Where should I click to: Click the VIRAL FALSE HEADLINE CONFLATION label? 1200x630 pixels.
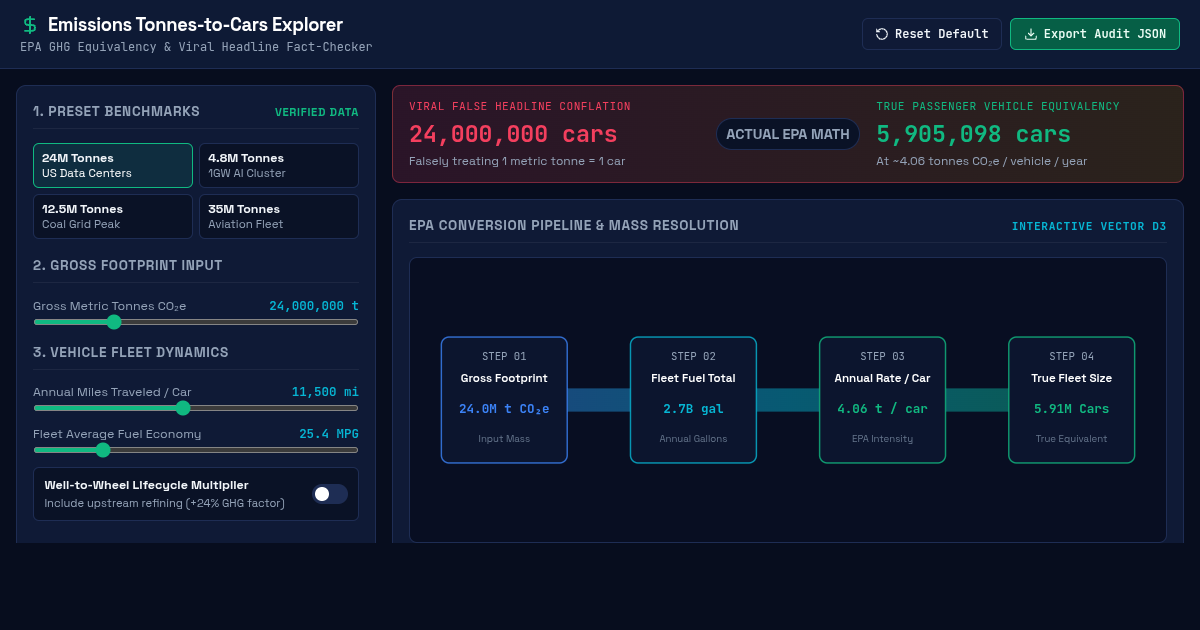coord(520,106)
